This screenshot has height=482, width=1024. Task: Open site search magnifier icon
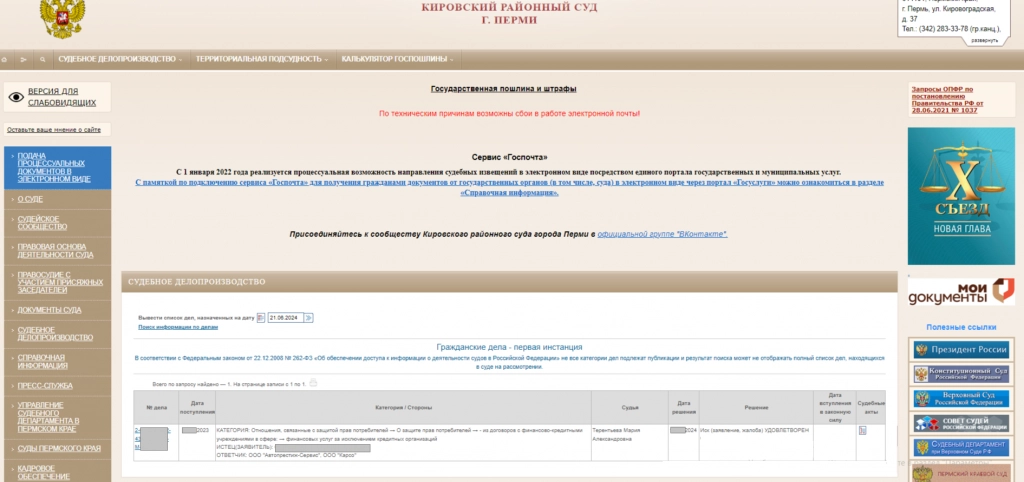pos(42,59)
